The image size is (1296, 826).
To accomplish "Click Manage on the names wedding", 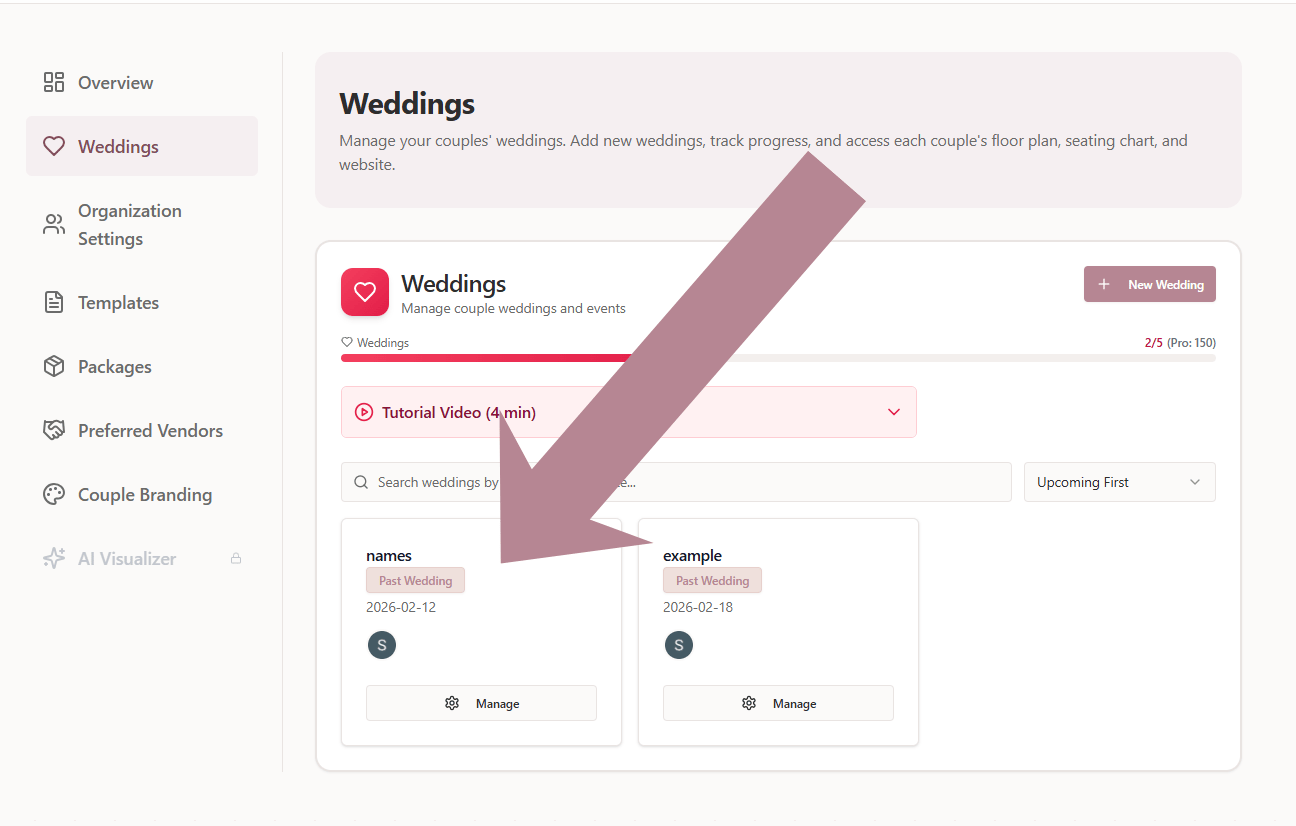I will pos(481,703).
